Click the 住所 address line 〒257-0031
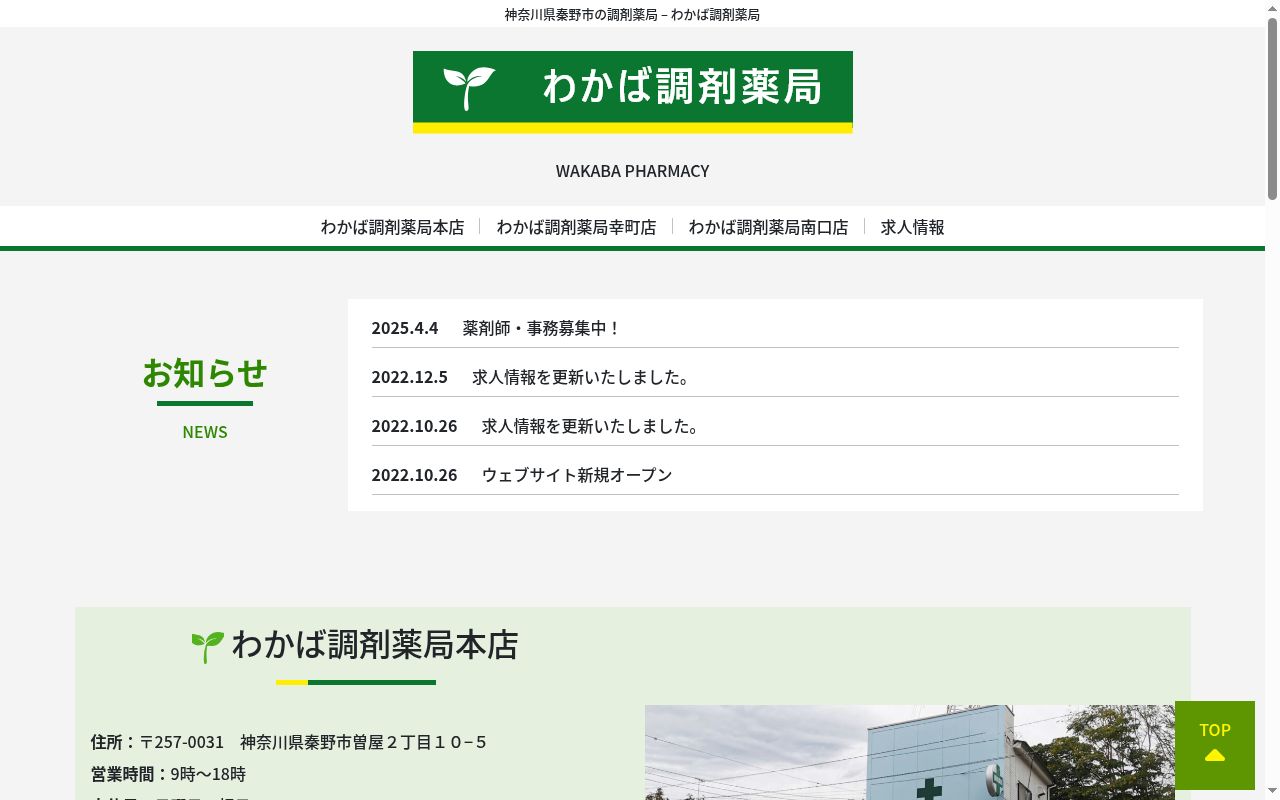 tap(289, 742)
